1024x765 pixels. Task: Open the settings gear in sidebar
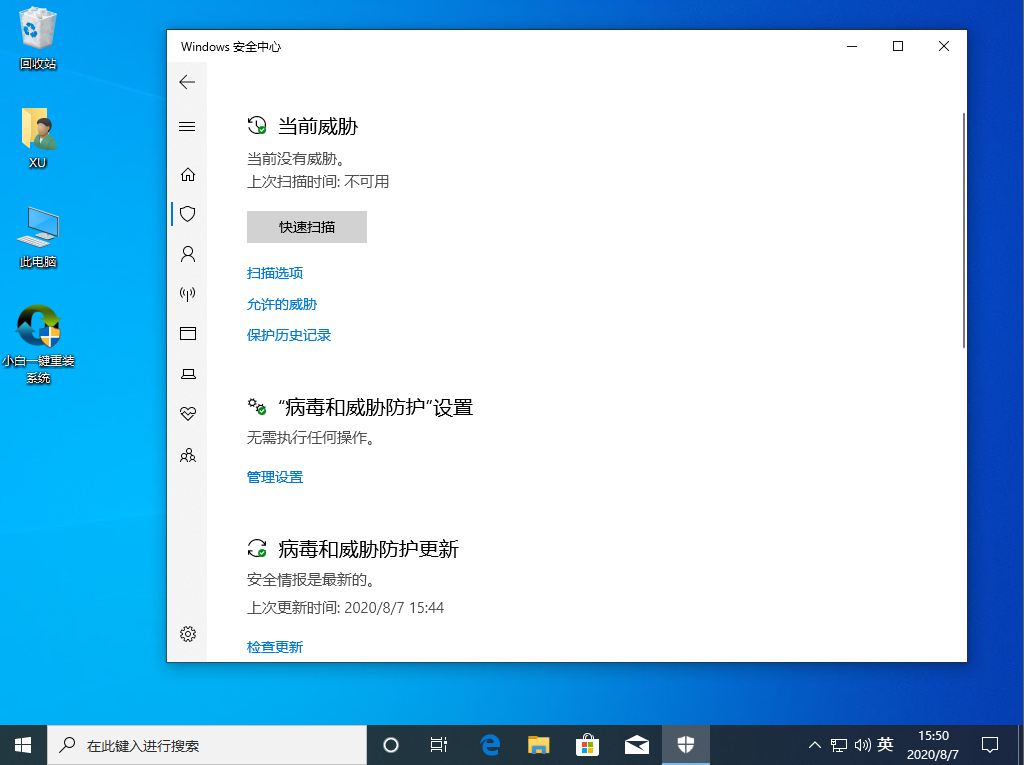point(187,633)
